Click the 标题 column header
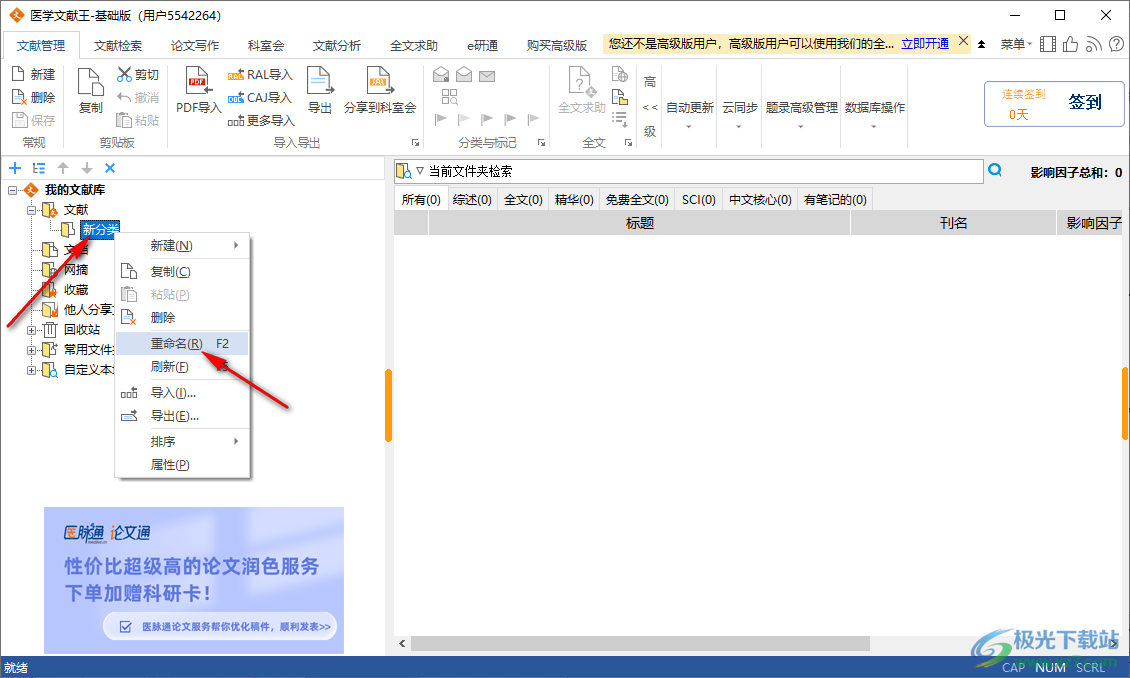 (639, 223)
